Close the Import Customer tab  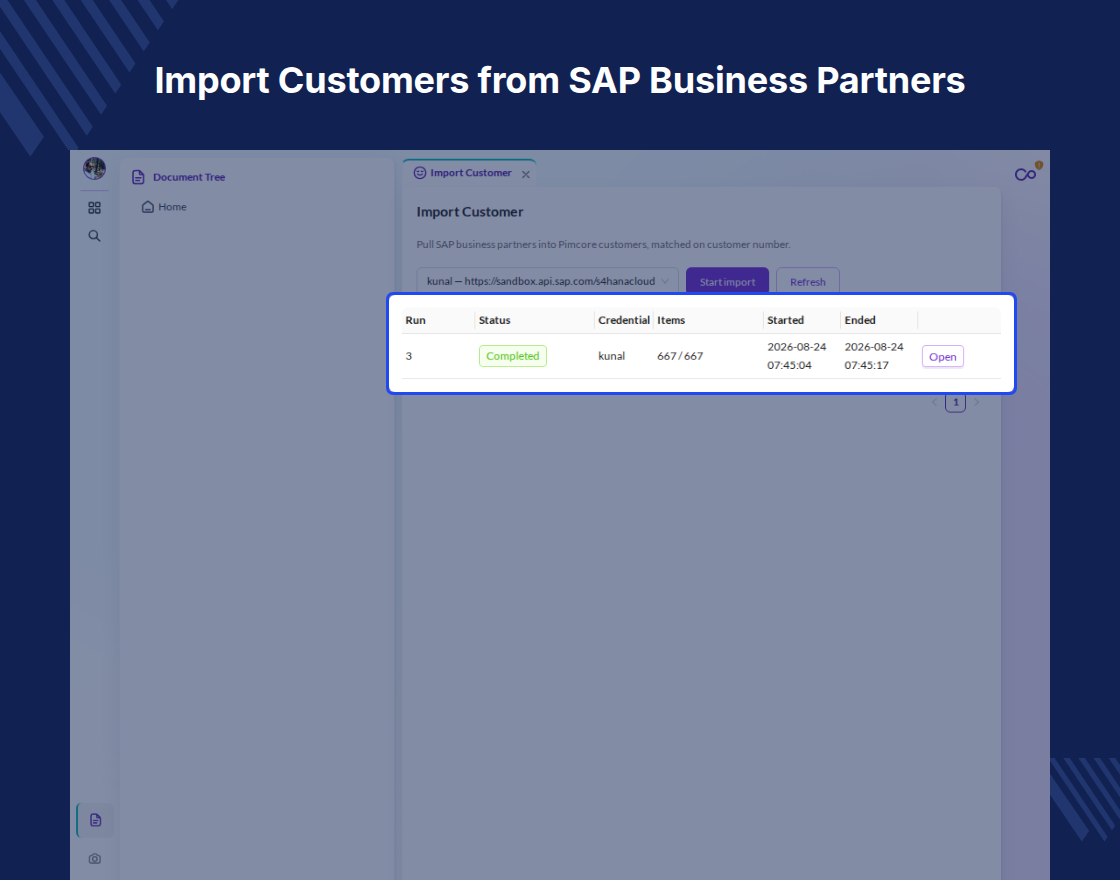pyautogui.click(x=526, y=174)
